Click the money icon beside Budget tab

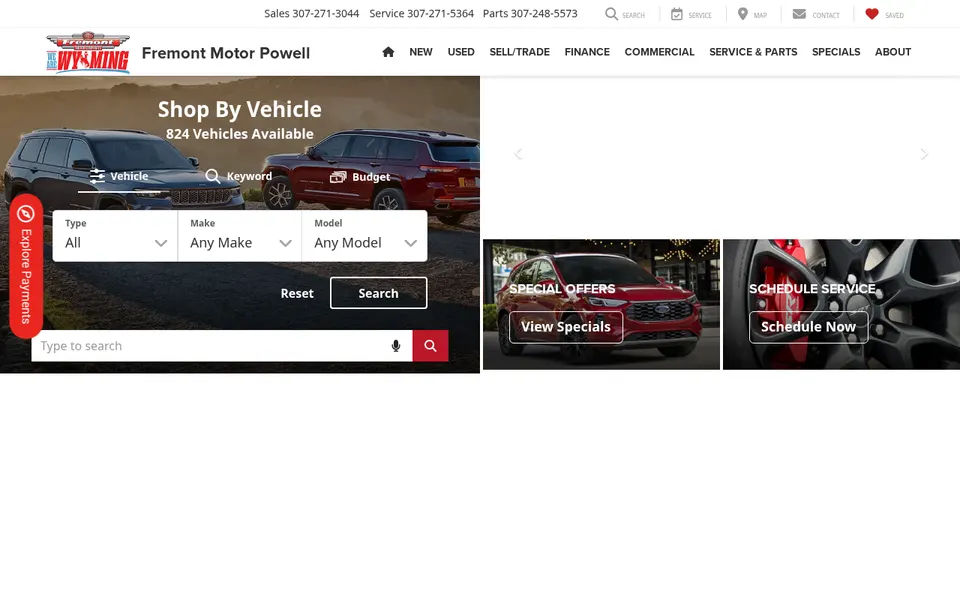(338, 177)
